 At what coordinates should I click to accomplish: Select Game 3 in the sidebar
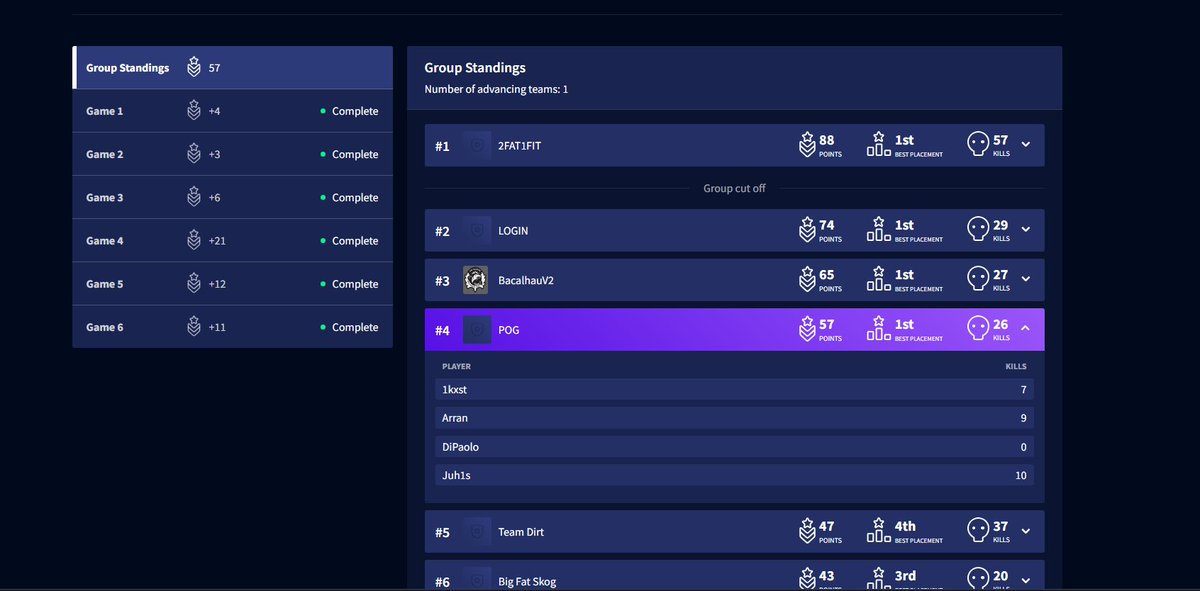[x=233, y=197]
